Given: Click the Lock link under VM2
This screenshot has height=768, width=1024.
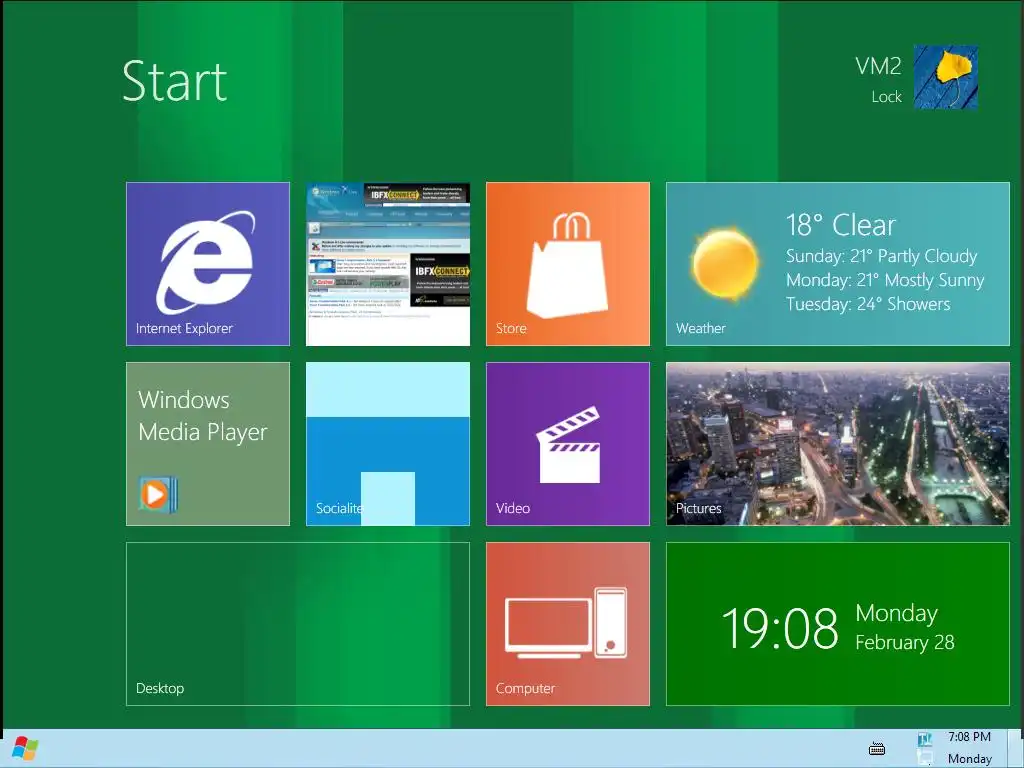Looking at the screenshot, I should [x=886, y=97].
